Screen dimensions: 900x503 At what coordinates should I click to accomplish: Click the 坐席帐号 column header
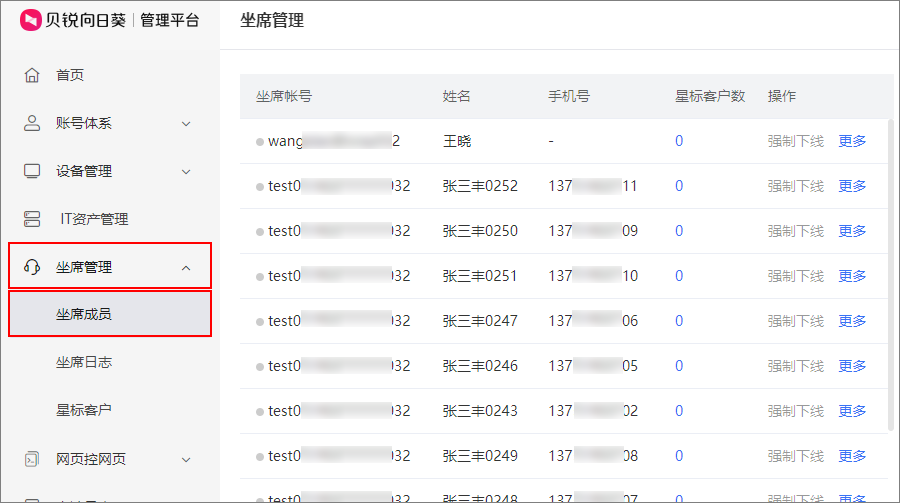(284, 97)
